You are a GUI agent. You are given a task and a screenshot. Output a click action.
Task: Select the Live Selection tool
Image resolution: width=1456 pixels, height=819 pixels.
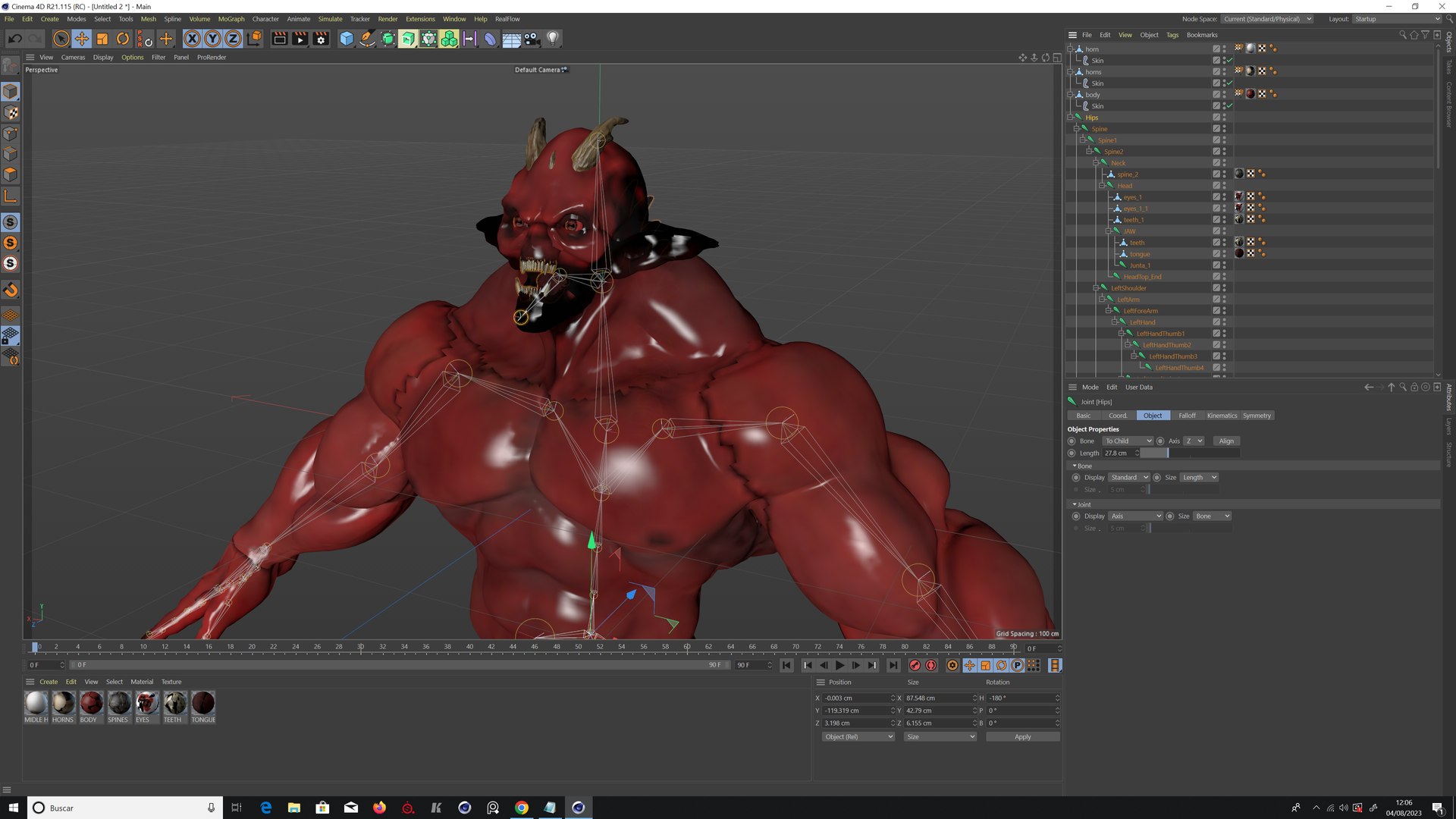point(61,39)
